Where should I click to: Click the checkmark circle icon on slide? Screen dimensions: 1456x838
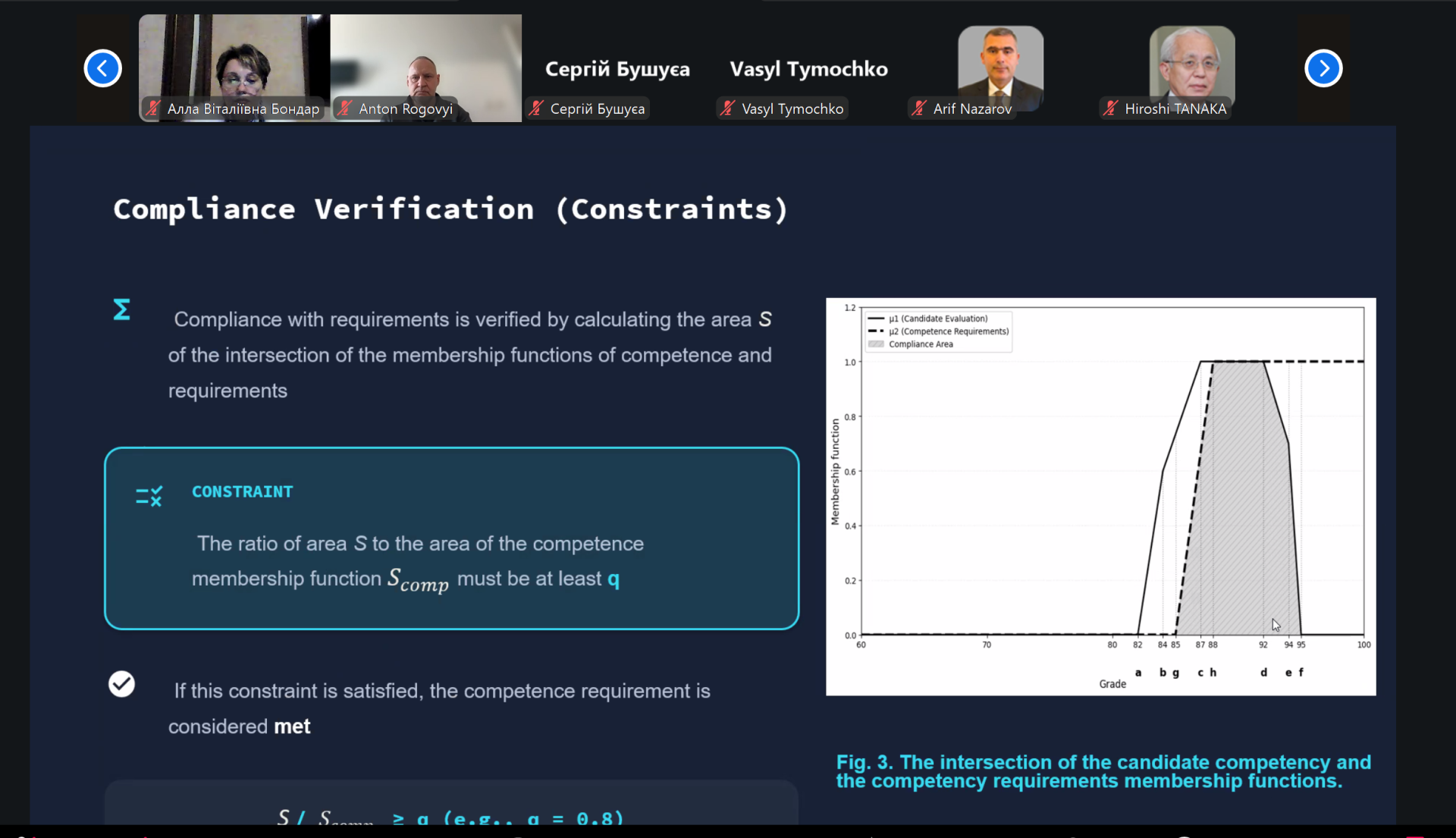121,684
